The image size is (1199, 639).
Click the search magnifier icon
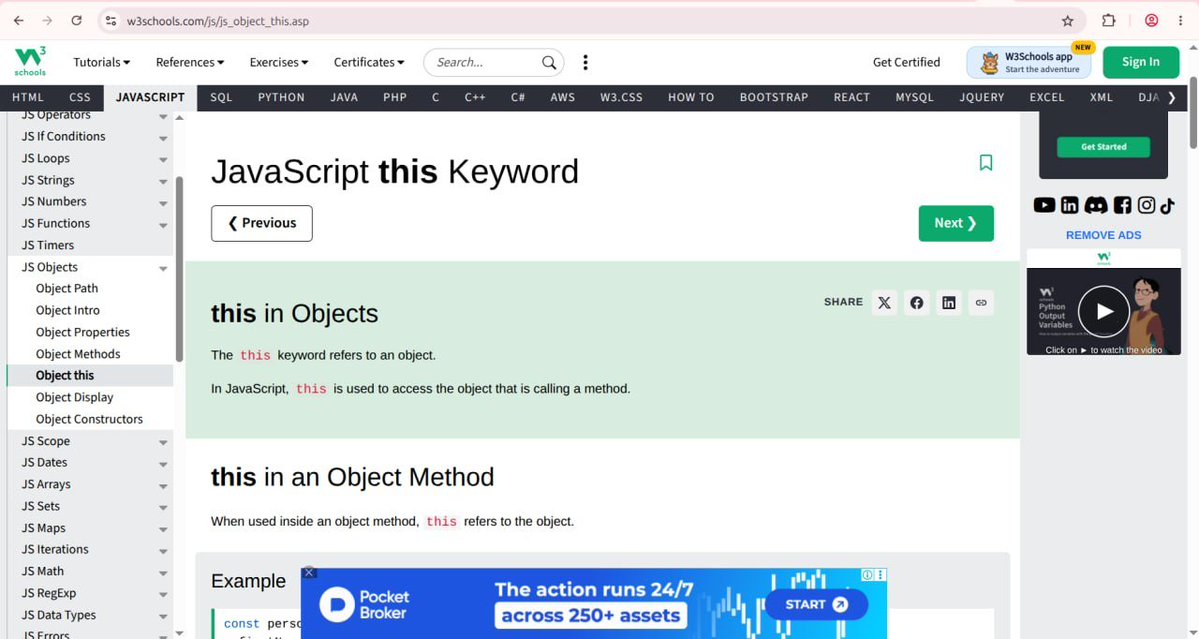point(549,63)
